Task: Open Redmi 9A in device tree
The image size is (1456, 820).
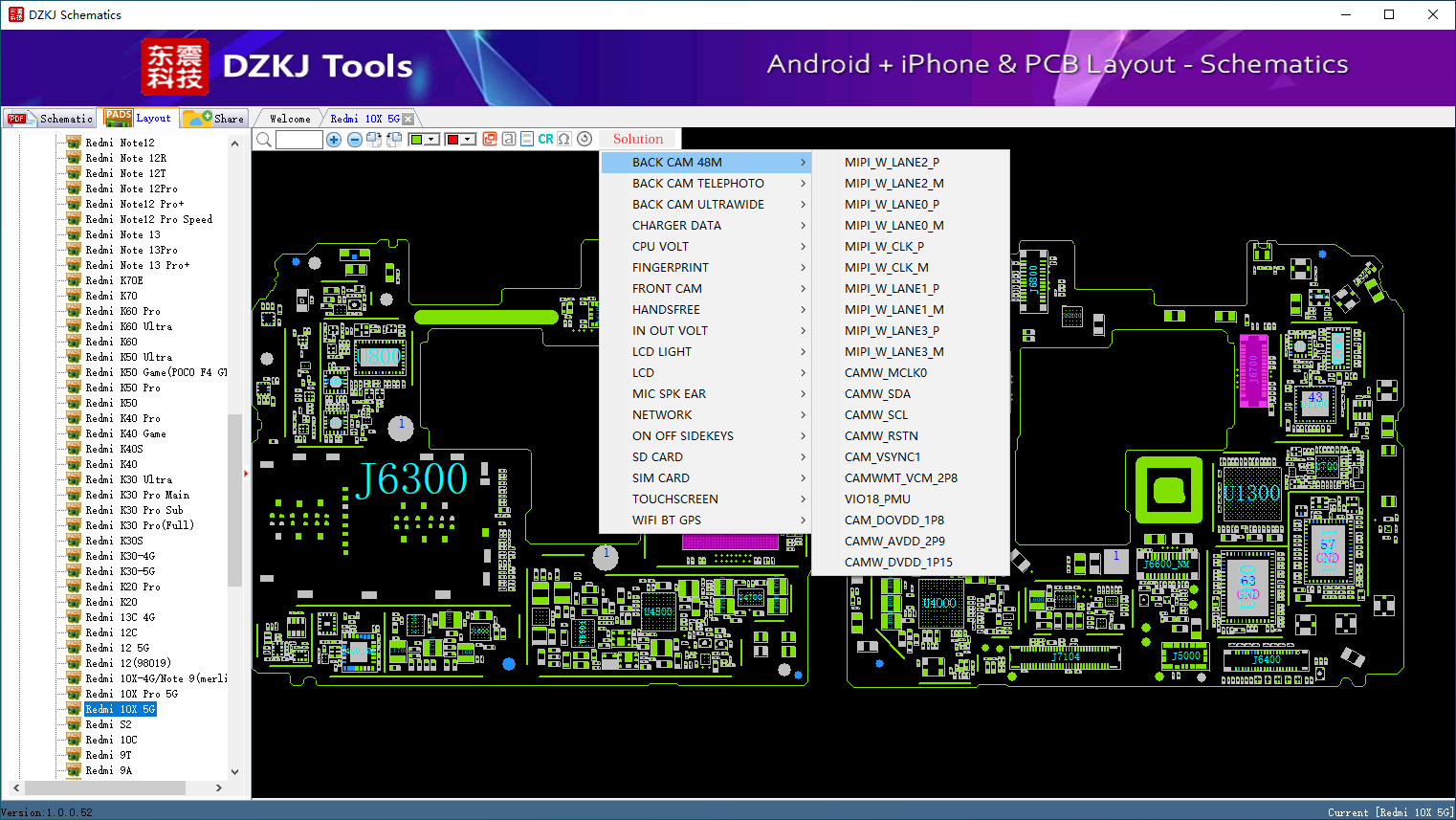Action: (x=108, y=770)
